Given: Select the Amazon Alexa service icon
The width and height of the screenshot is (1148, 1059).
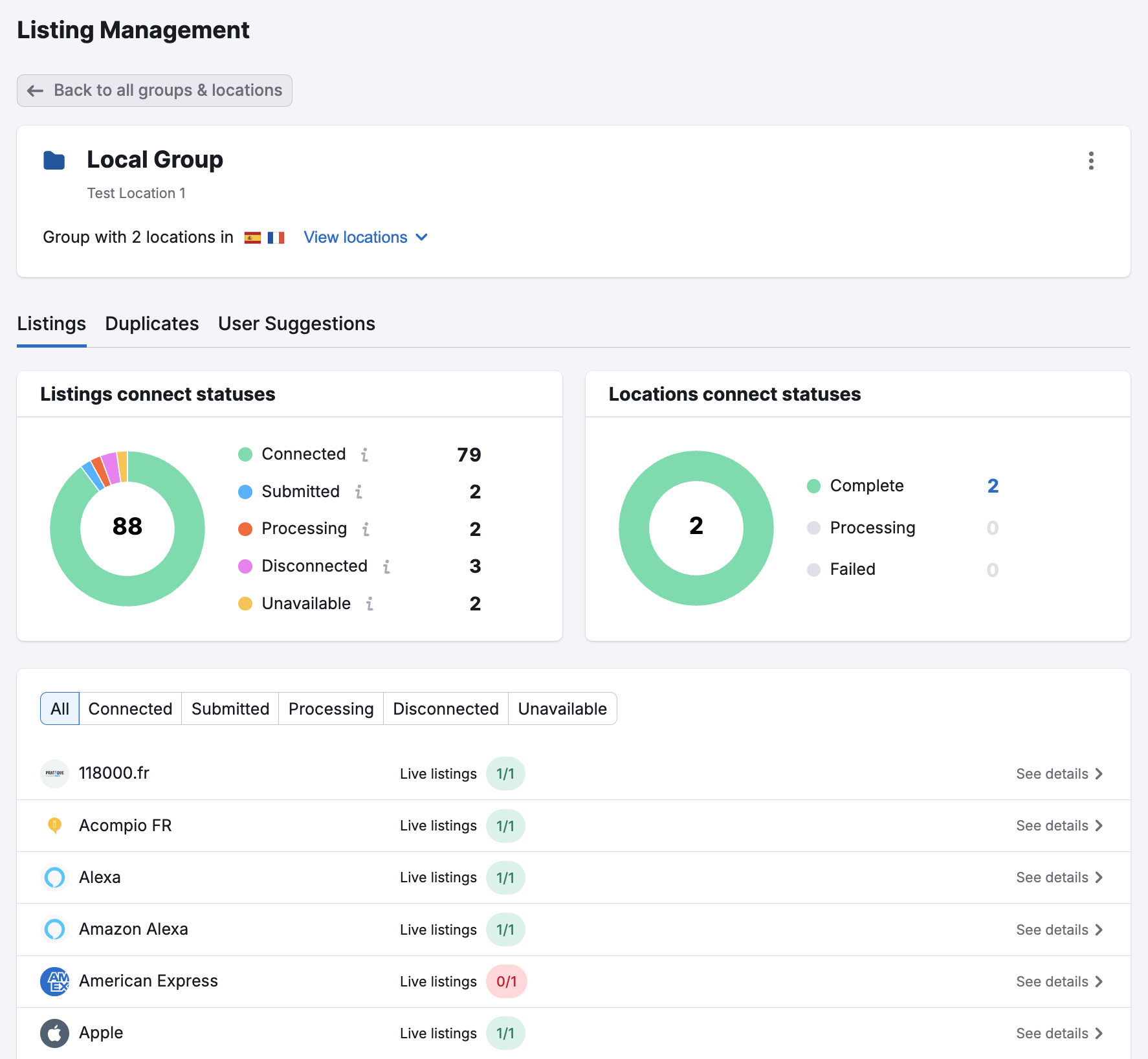Looking at the screenshot, I should [55, 930].
